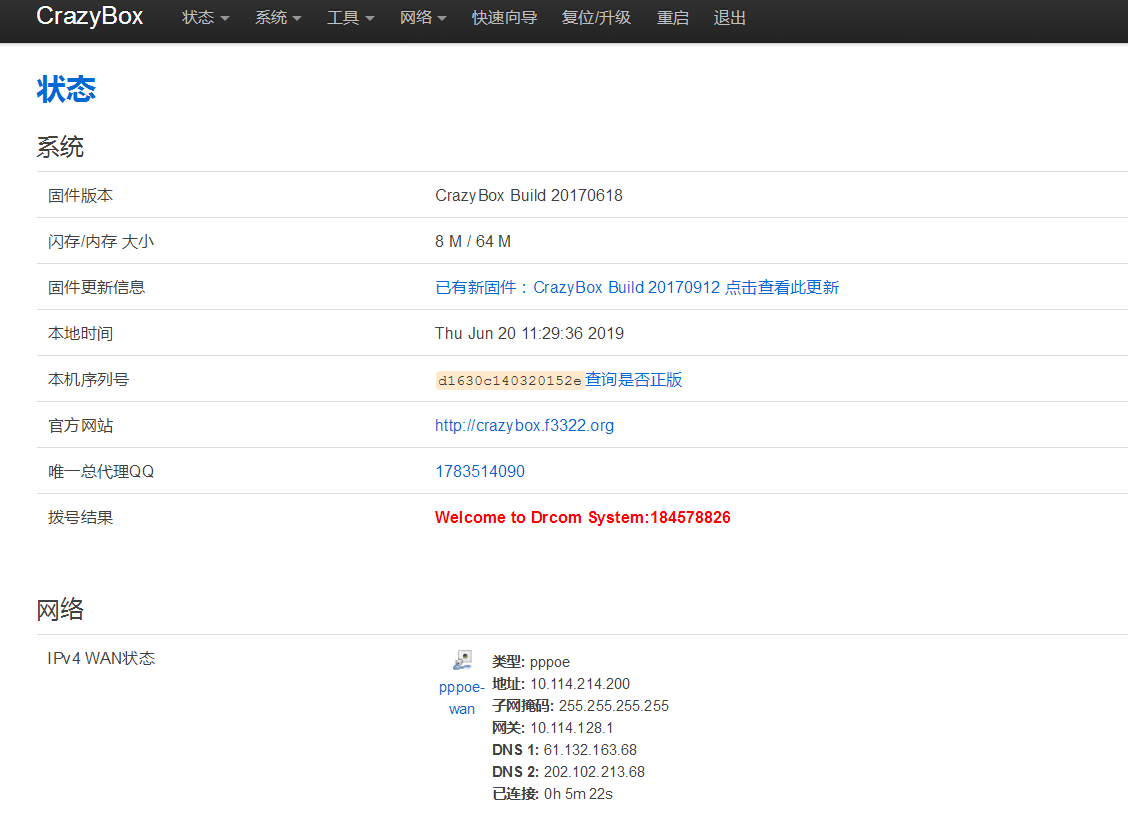Expand the 网络 dropdown menu
Image resolution: width=1128 pixels, height=836 pixels.
click(x=423, y=18)
